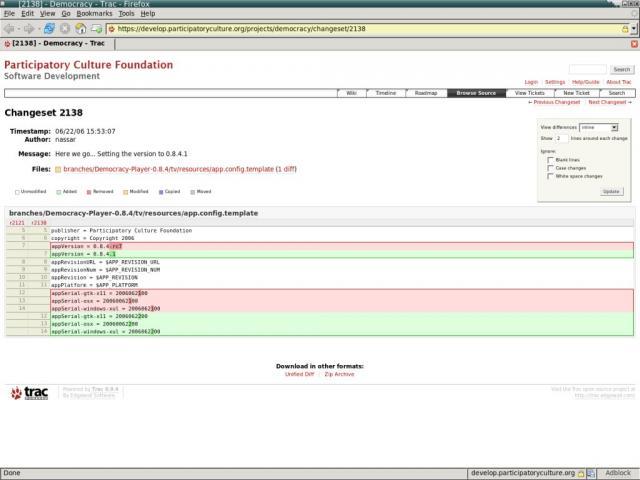Image resolution: width=640 pixels, height=480 pixels.
Task: Click the Stop loading icon
Action: [64, 29]
